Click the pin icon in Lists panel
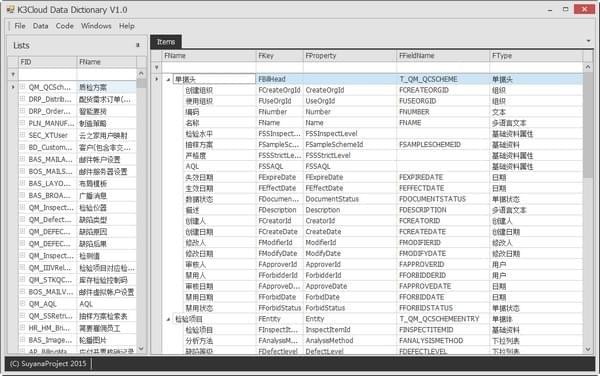This screenshot has height=376, width=600. pyautogui.click(x=138, y=45)
